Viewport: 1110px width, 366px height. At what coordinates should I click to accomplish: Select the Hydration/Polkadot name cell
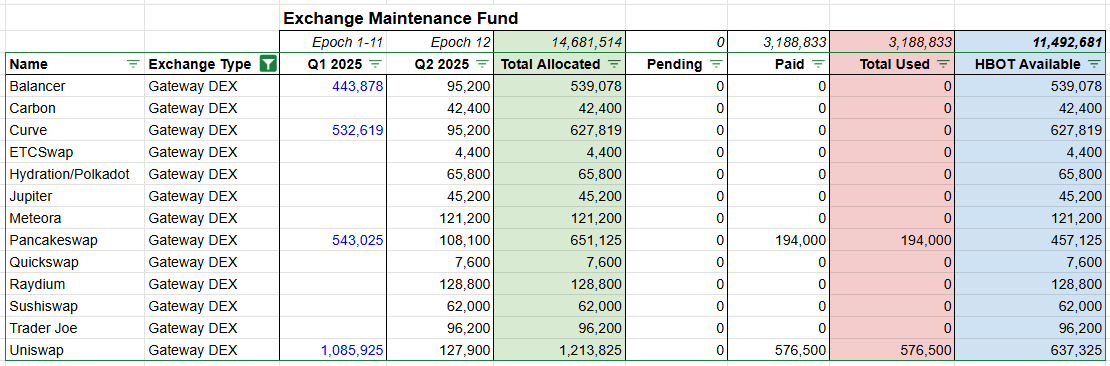[74, 174]
